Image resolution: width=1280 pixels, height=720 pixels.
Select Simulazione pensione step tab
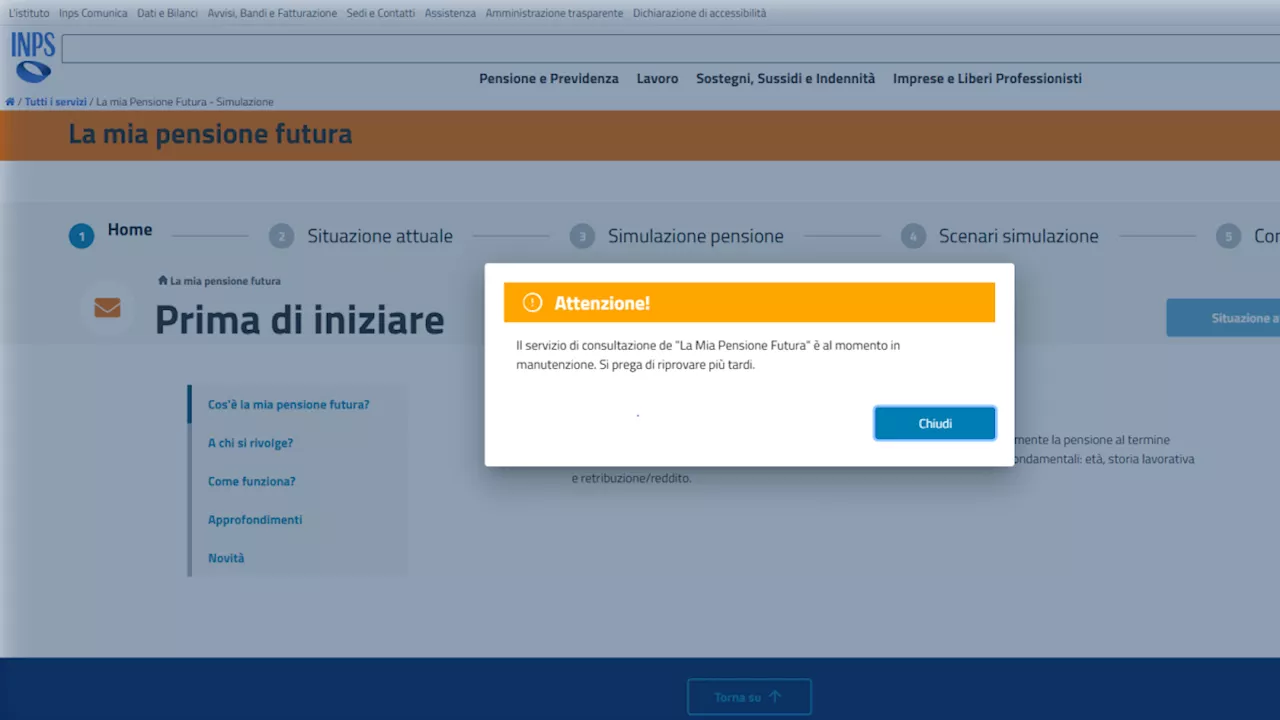[696, 236]
